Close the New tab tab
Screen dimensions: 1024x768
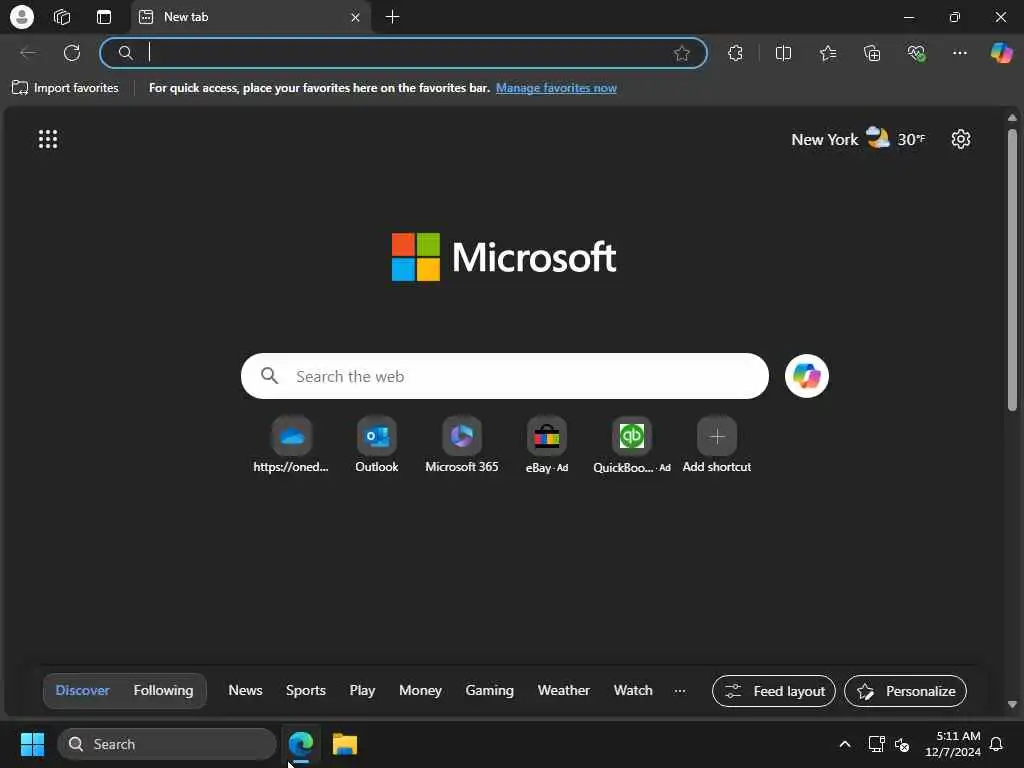355,18
